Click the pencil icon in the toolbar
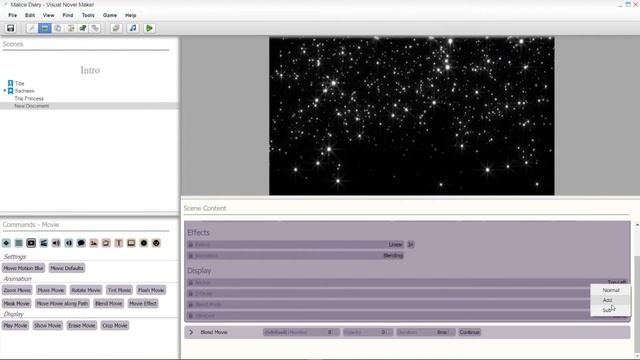 (31, 28)
